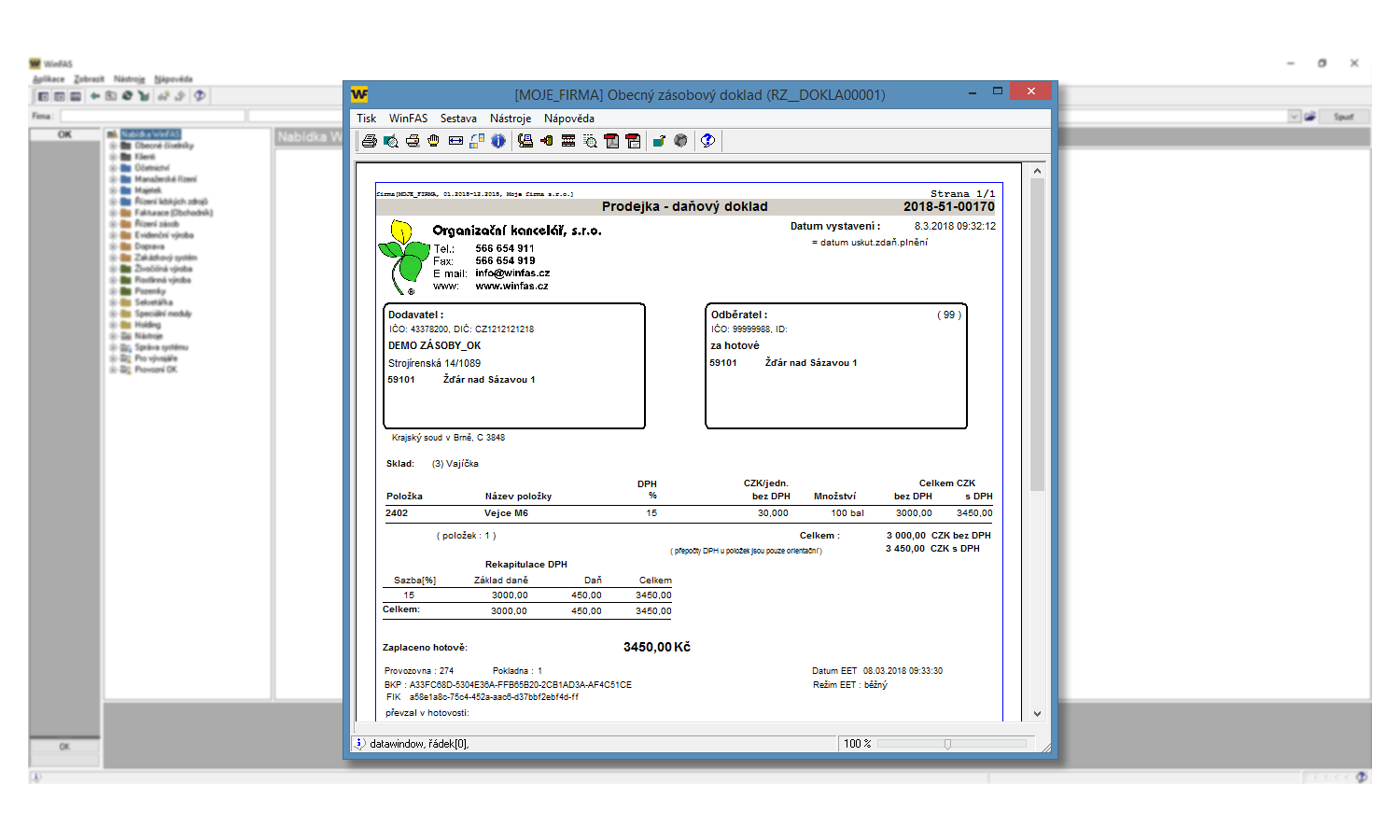Click the gray globe icon
This screenshot has height=840, width=1400.
[x=680, y=141]
